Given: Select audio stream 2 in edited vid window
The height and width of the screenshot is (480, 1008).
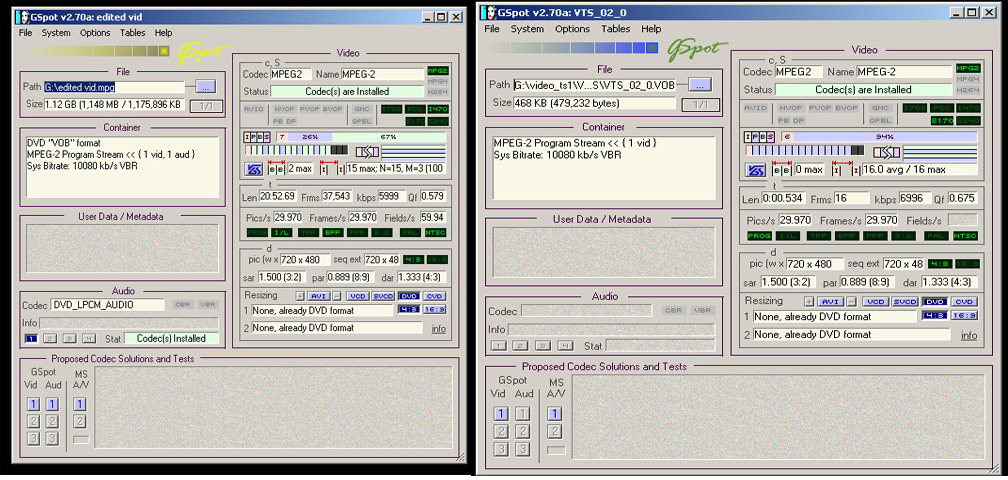Looking at the screenshot, I should 51,338.
